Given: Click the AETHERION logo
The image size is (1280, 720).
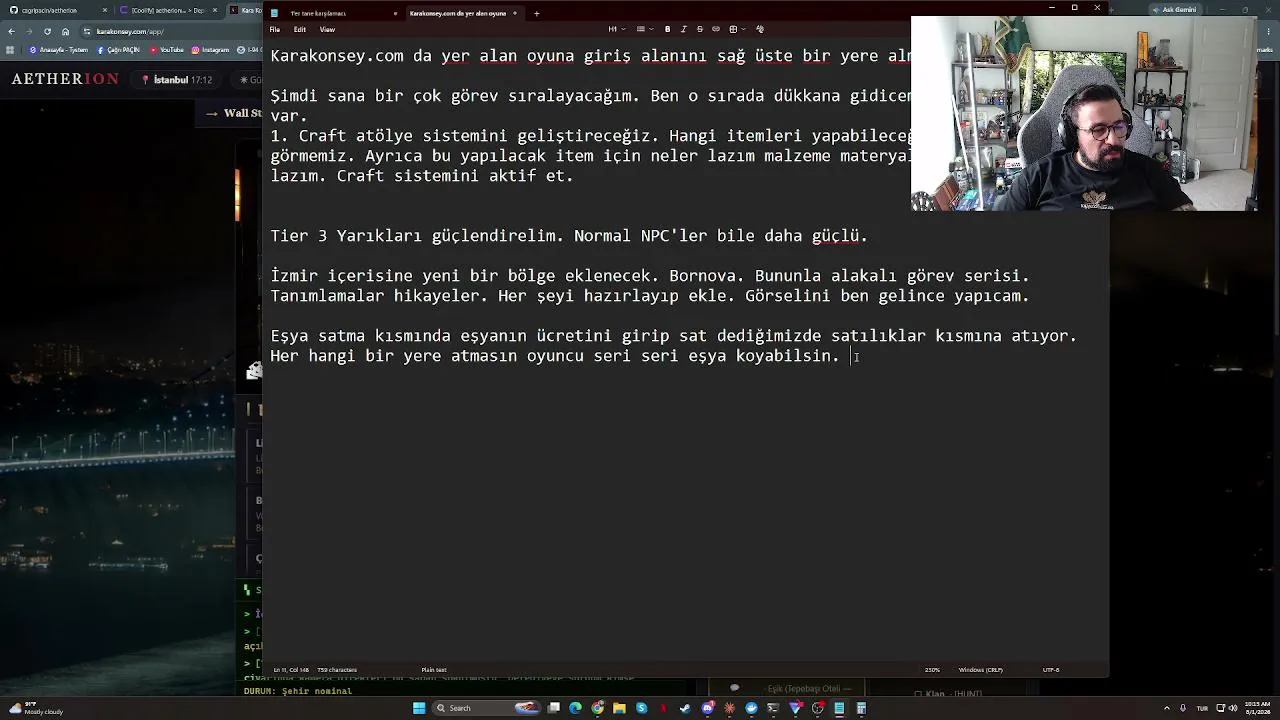Looking at the screenshot, I should coord(65,79).
